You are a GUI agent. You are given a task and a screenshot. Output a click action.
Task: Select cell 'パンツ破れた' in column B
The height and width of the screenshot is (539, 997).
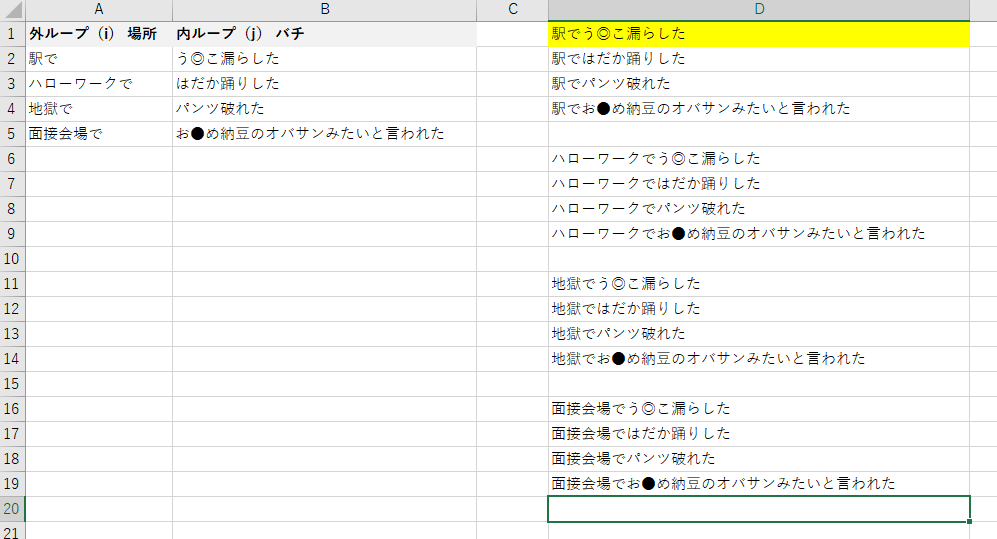[x=324, y=109]
